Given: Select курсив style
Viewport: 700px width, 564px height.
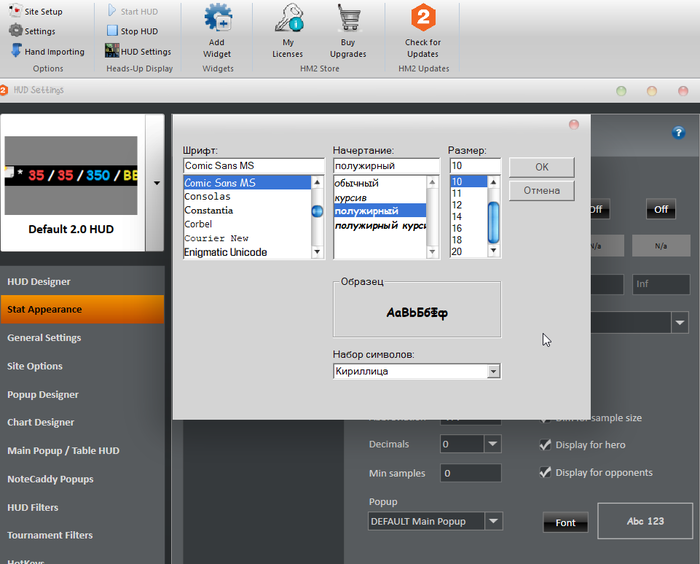Looking at the screenshot, I should tap(380, 197).
